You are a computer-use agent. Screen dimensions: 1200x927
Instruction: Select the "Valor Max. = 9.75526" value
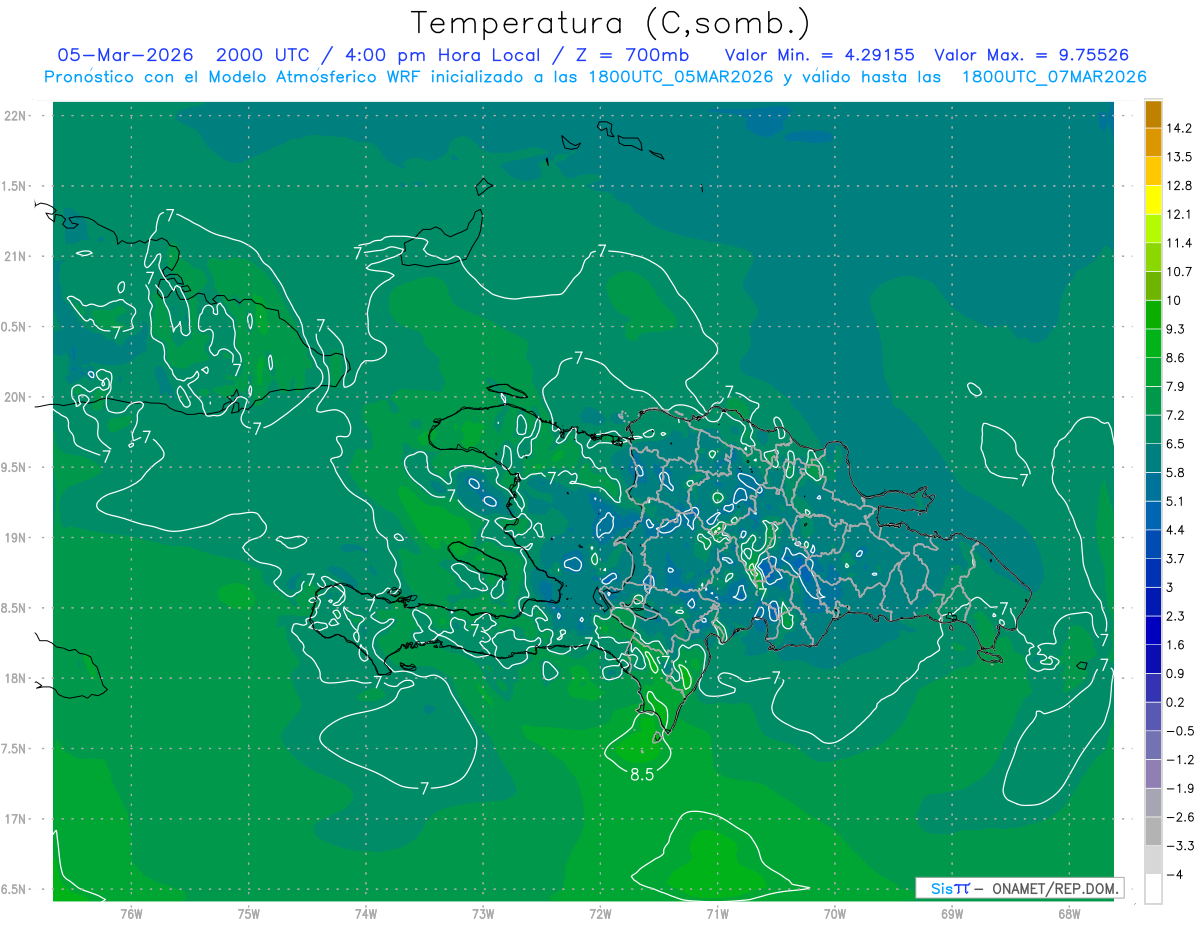pos(1032,55)
